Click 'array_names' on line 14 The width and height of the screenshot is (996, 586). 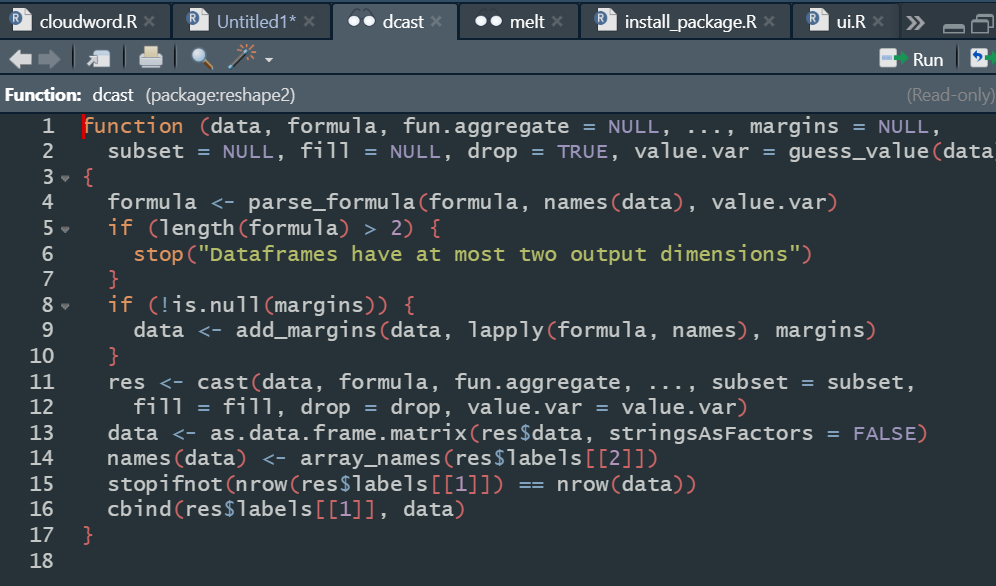coord(370,458)
